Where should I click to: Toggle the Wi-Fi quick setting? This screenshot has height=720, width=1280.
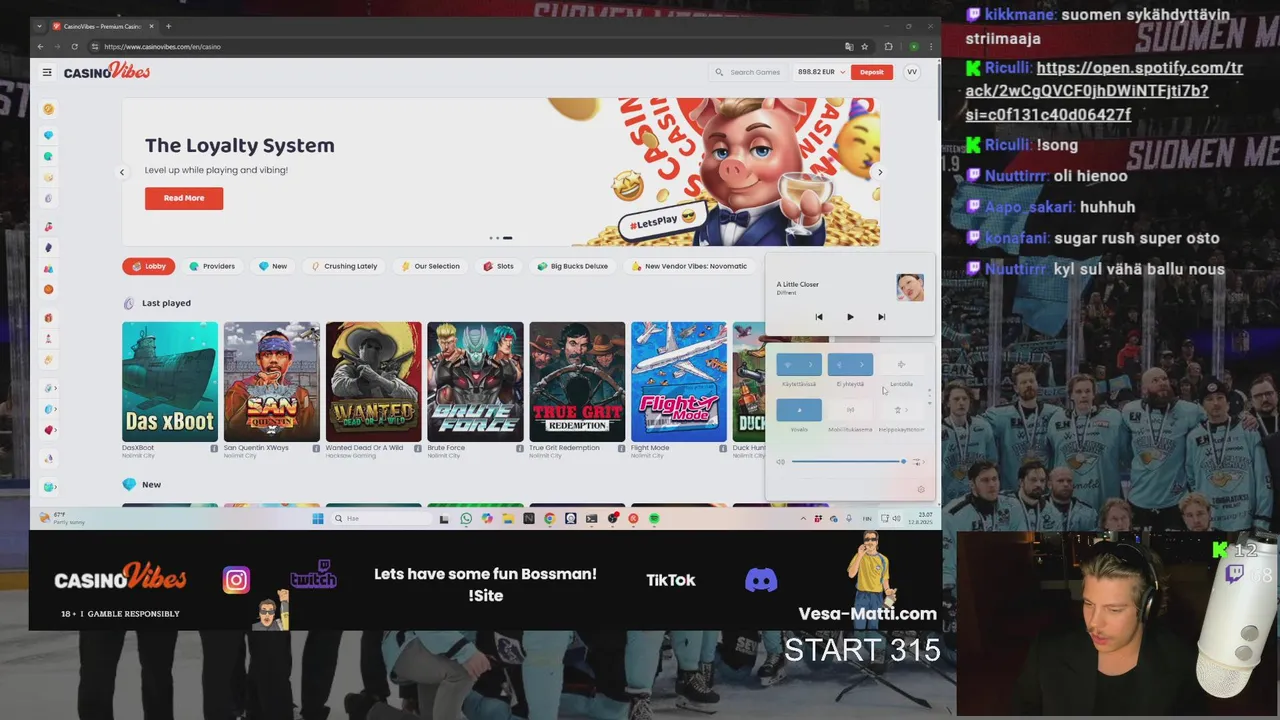[788, 365]
